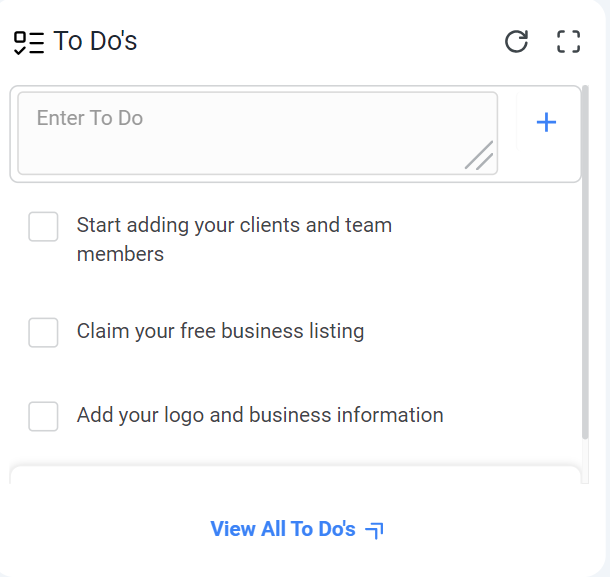Image resolution: width=610 pixels, height=577 pixels.
Task: Click the To Do's checklist icon
Action: (x=29, y=42)
